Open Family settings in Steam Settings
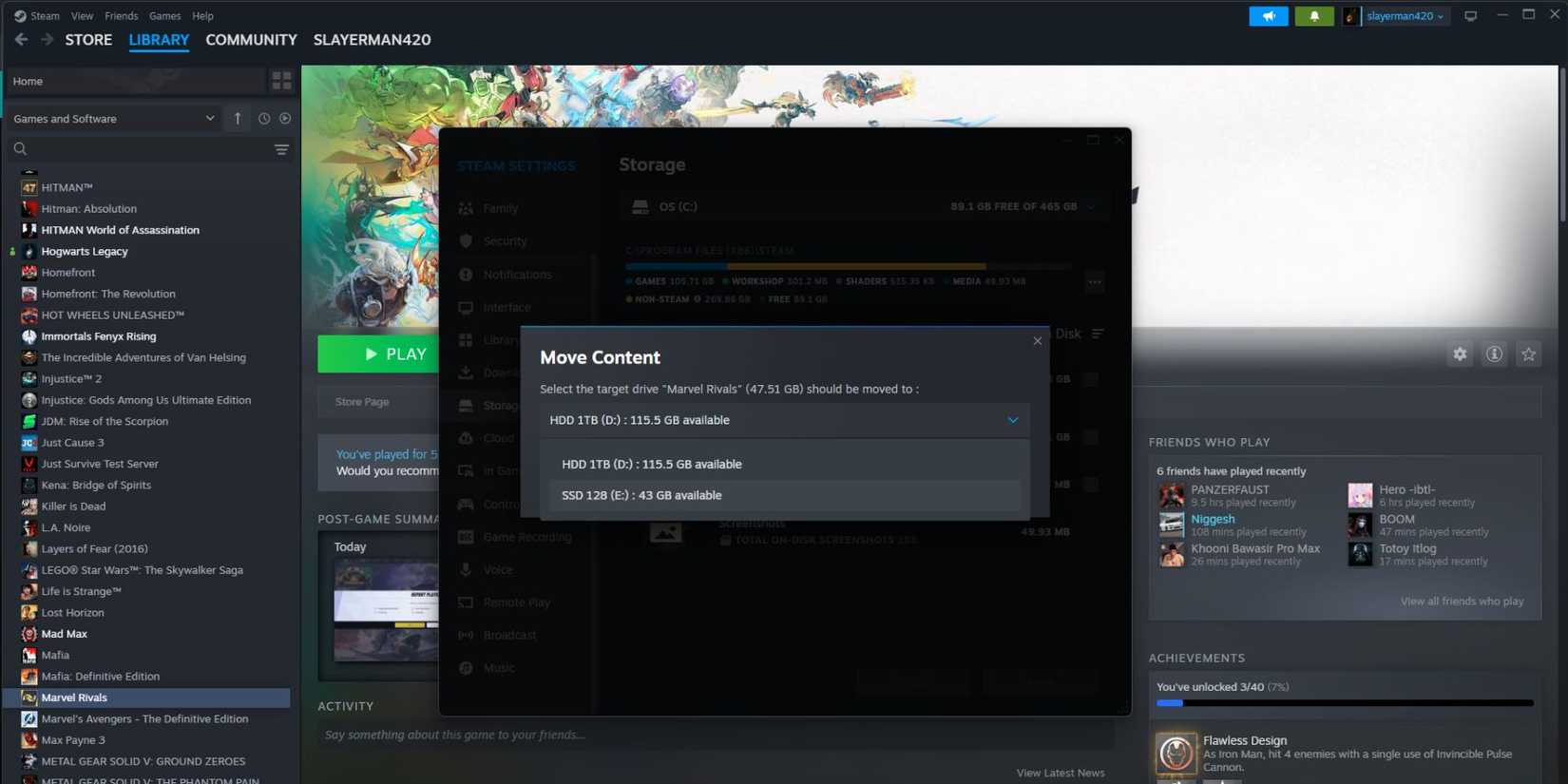 pyautogui.click(x=500, y=208)
